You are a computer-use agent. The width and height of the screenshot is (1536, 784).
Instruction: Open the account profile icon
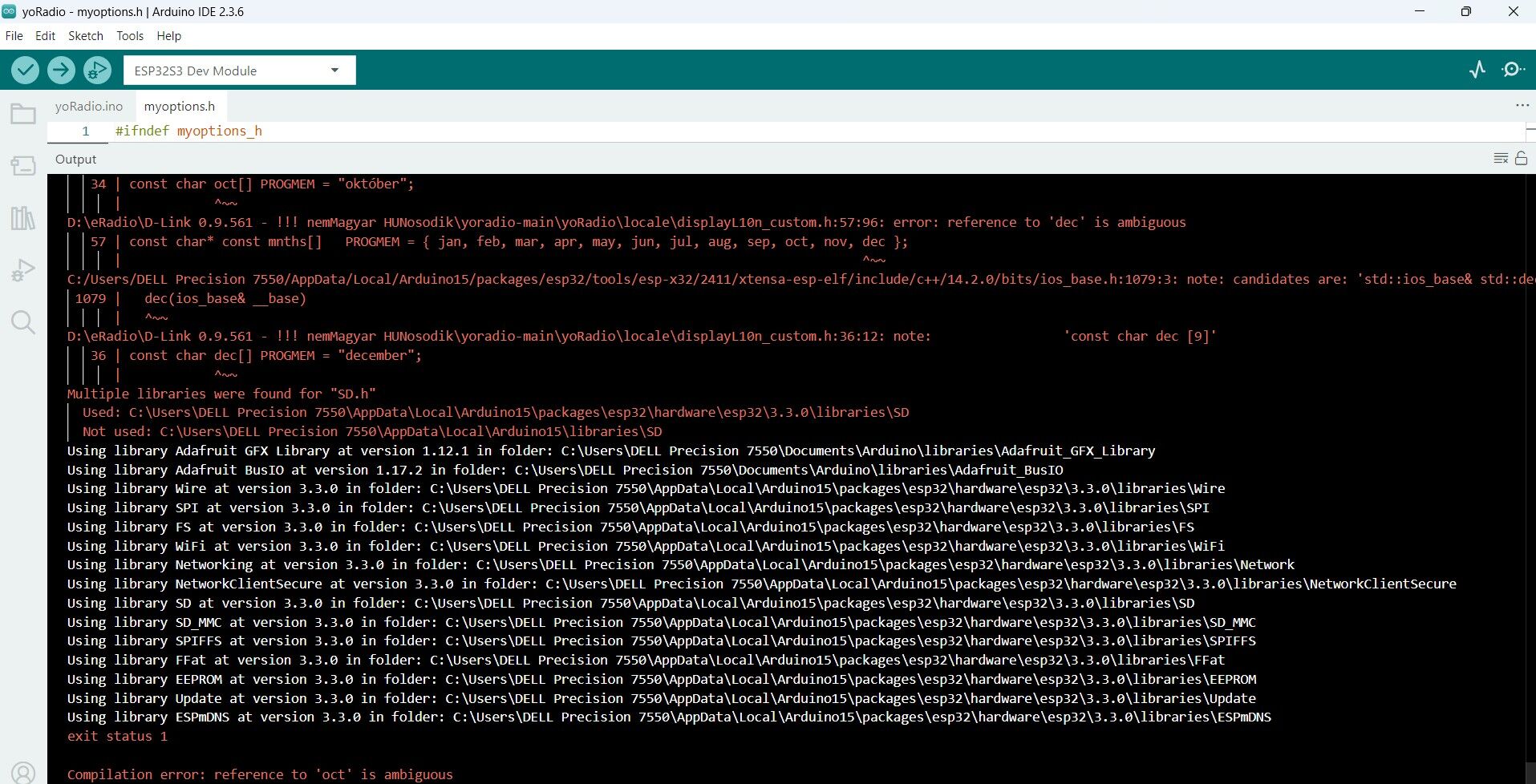(x=23, y=772)
